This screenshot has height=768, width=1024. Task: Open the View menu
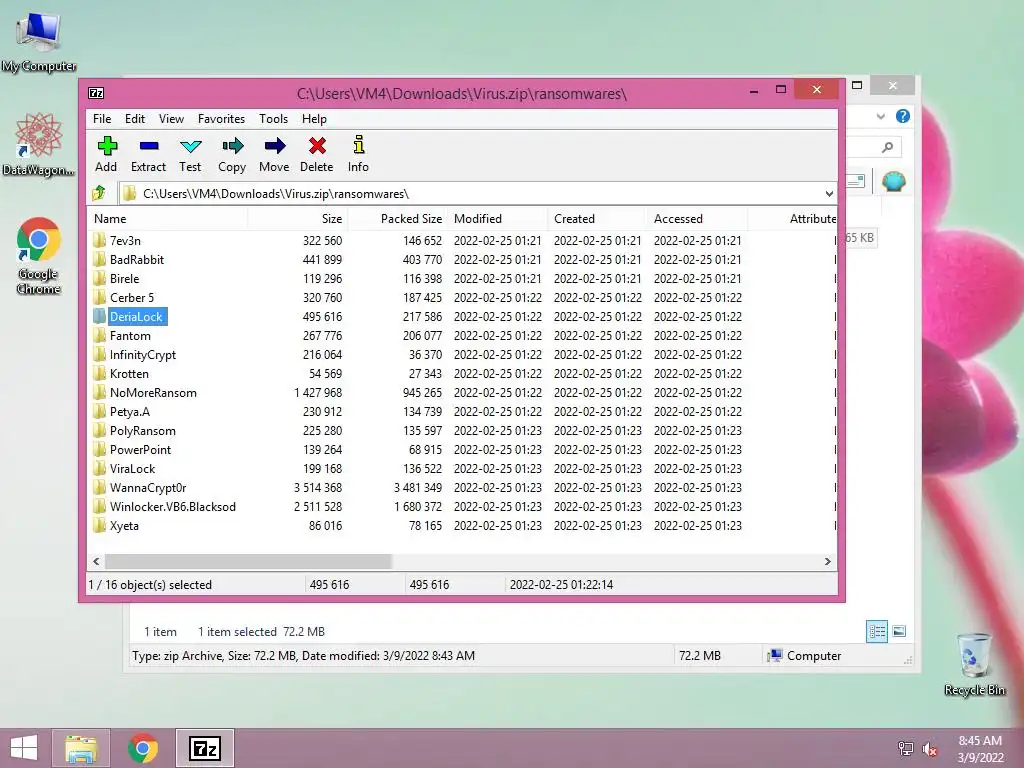coord(171,119)
